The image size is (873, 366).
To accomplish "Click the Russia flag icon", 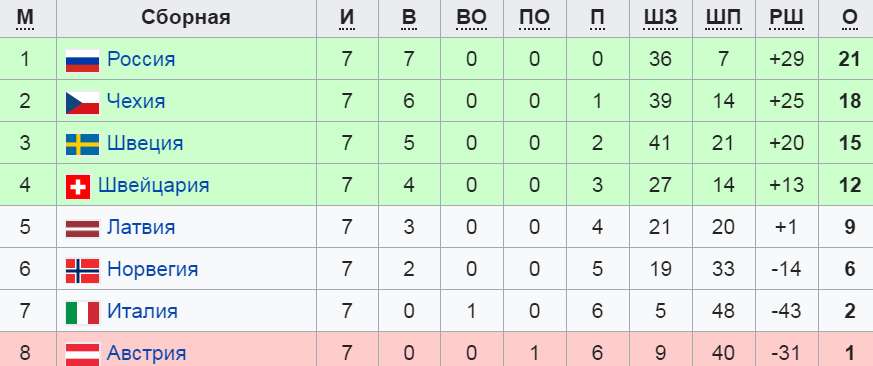I will [82, 60].
